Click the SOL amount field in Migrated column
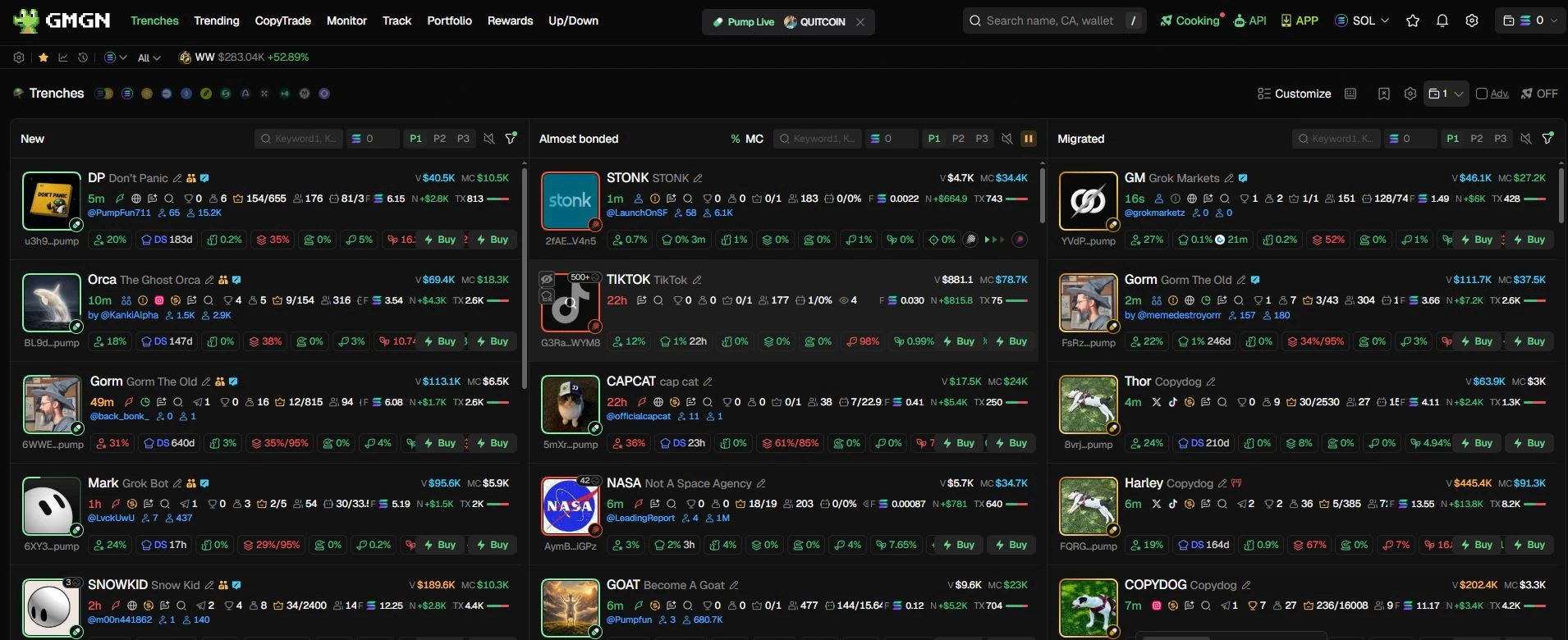Viewport: 1568px width, 640px height. pyautogui.click(x=1410, y=139)
